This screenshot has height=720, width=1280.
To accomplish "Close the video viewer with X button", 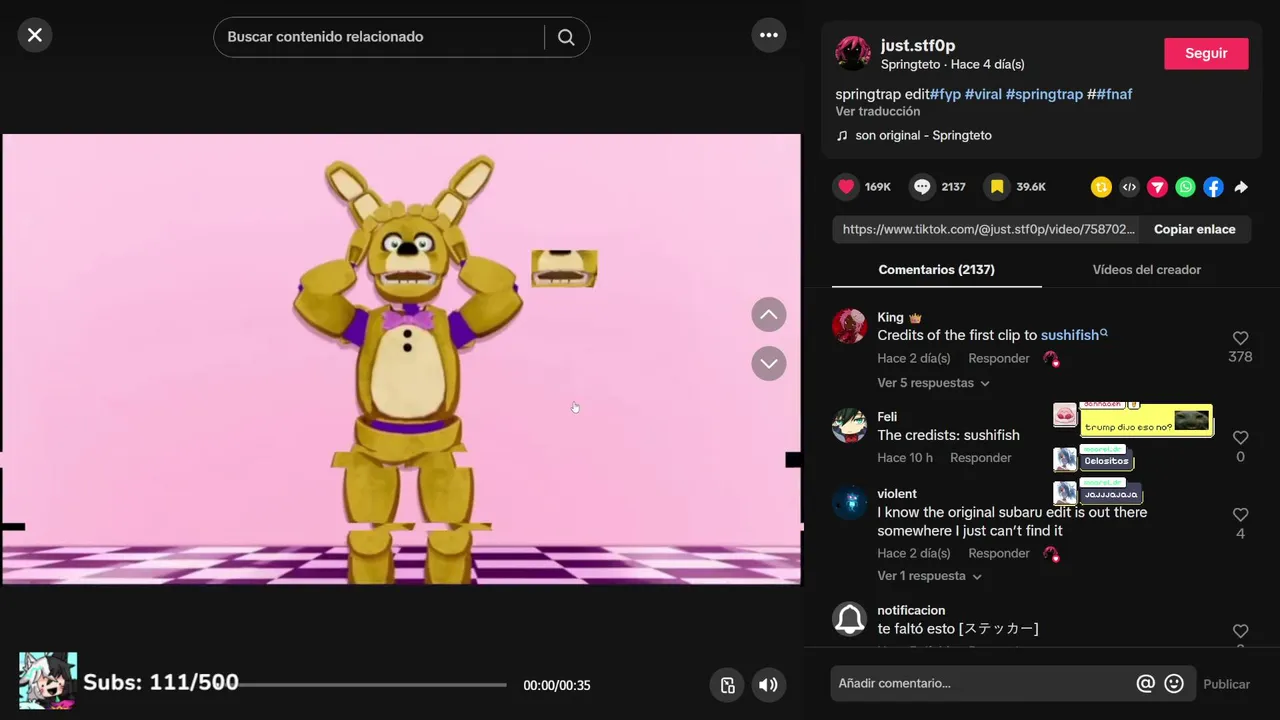I will point(35,36).
